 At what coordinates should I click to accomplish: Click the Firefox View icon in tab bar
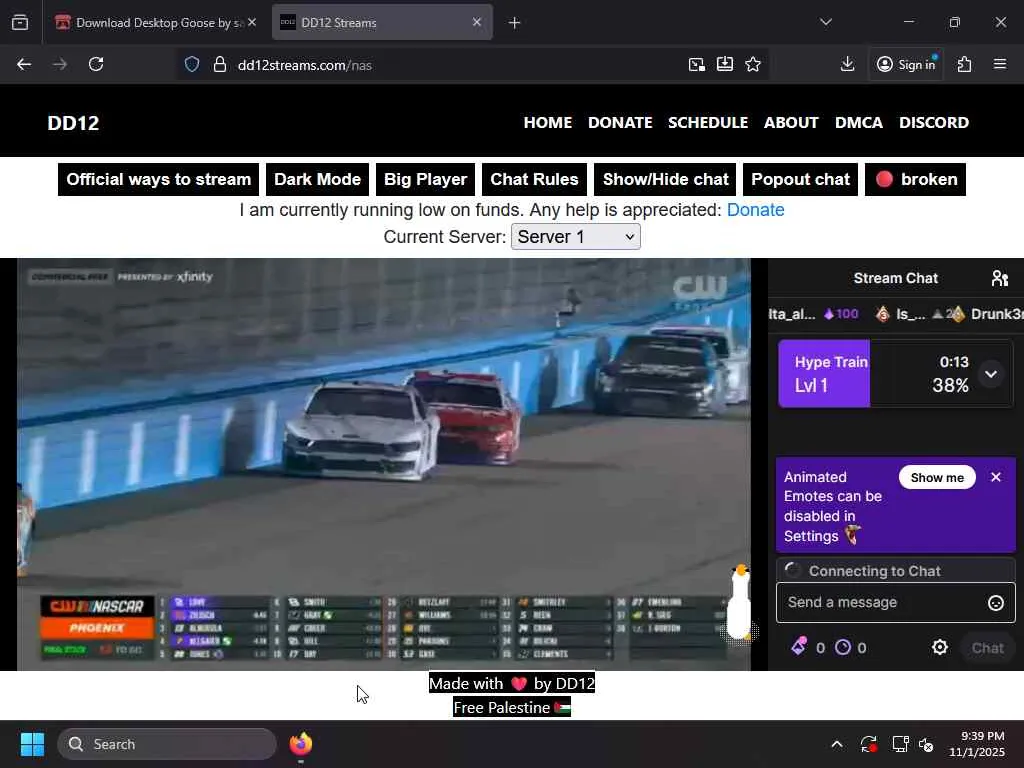pyautogui.click(x=20, y=23)
